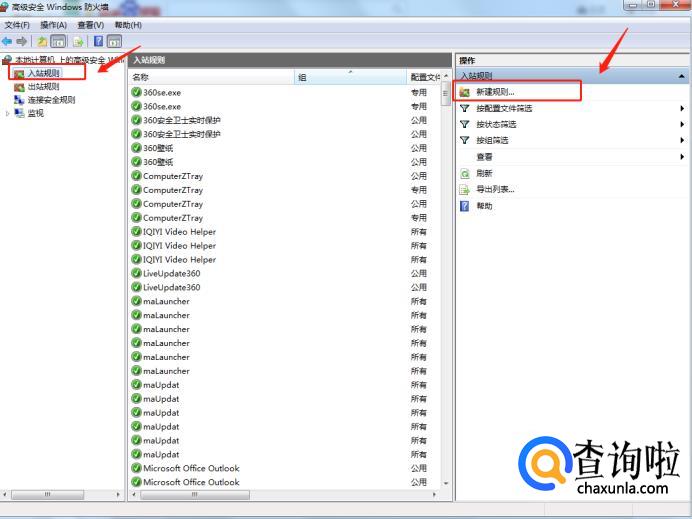This screenshot has width=692, height=519.
Task: Toggle the action pane toolbar icon
Action: (114, 41)
